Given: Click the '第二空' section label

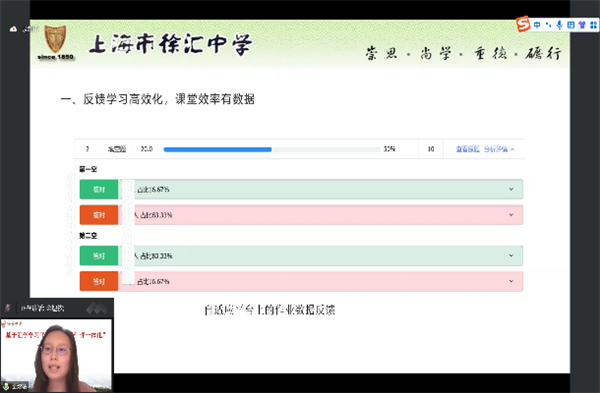Looking at the screenshot, I should click(88, 236).
